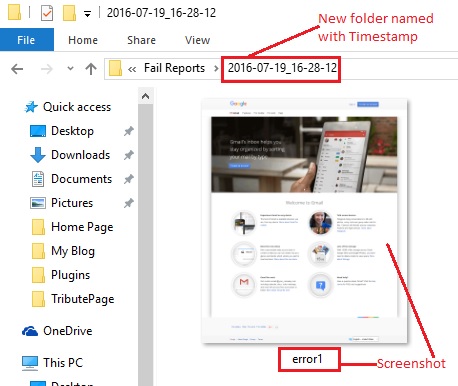Viewport: 458px width, 386px height.
Task: Click the Documents page icon
Action: point(38,179)
